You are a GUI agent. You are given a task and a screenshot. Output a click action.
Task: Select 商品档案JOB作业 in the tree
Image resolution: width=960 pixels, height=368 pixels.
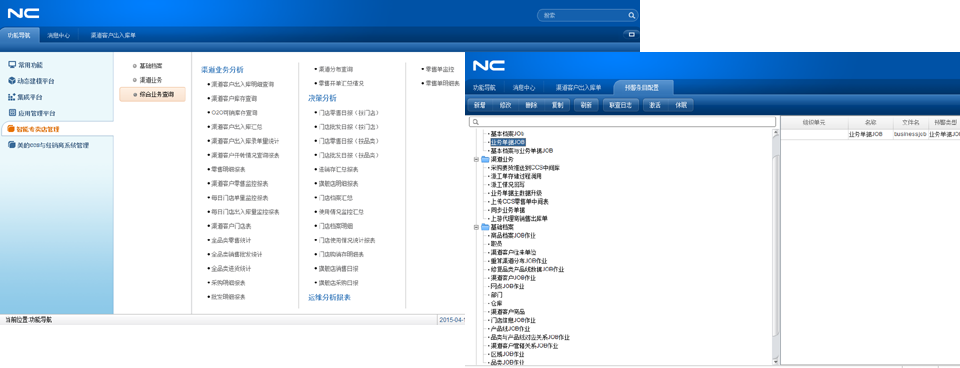tap(513, 235)
